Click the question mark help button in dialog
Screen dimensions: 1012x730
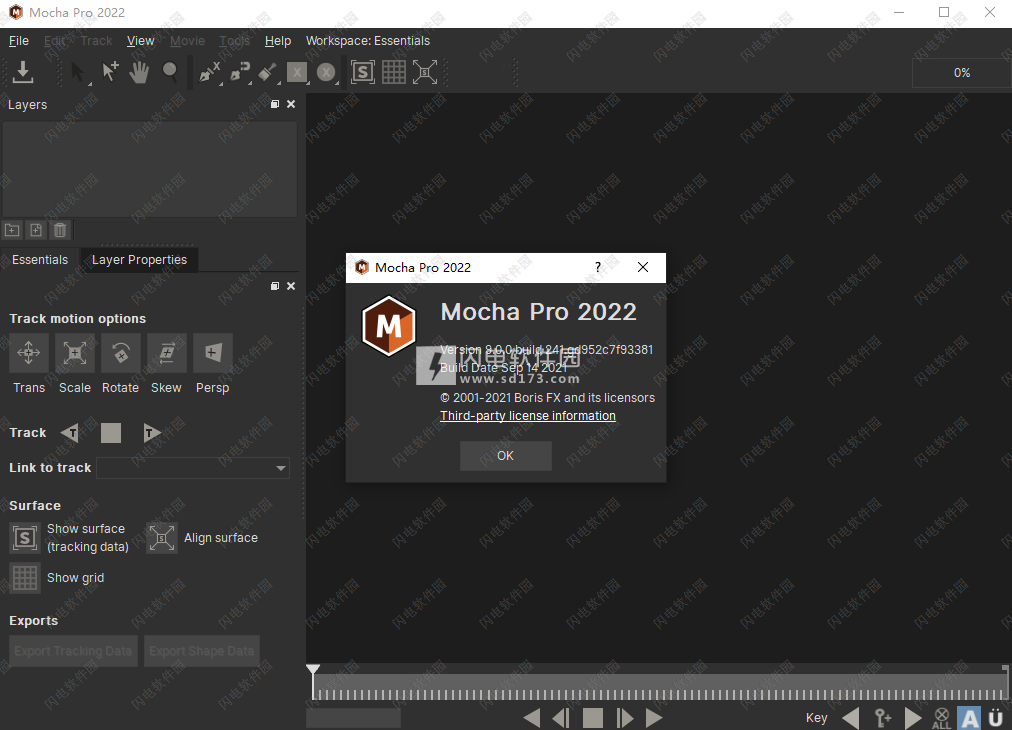pyautogui.click(x=598, y=267)
